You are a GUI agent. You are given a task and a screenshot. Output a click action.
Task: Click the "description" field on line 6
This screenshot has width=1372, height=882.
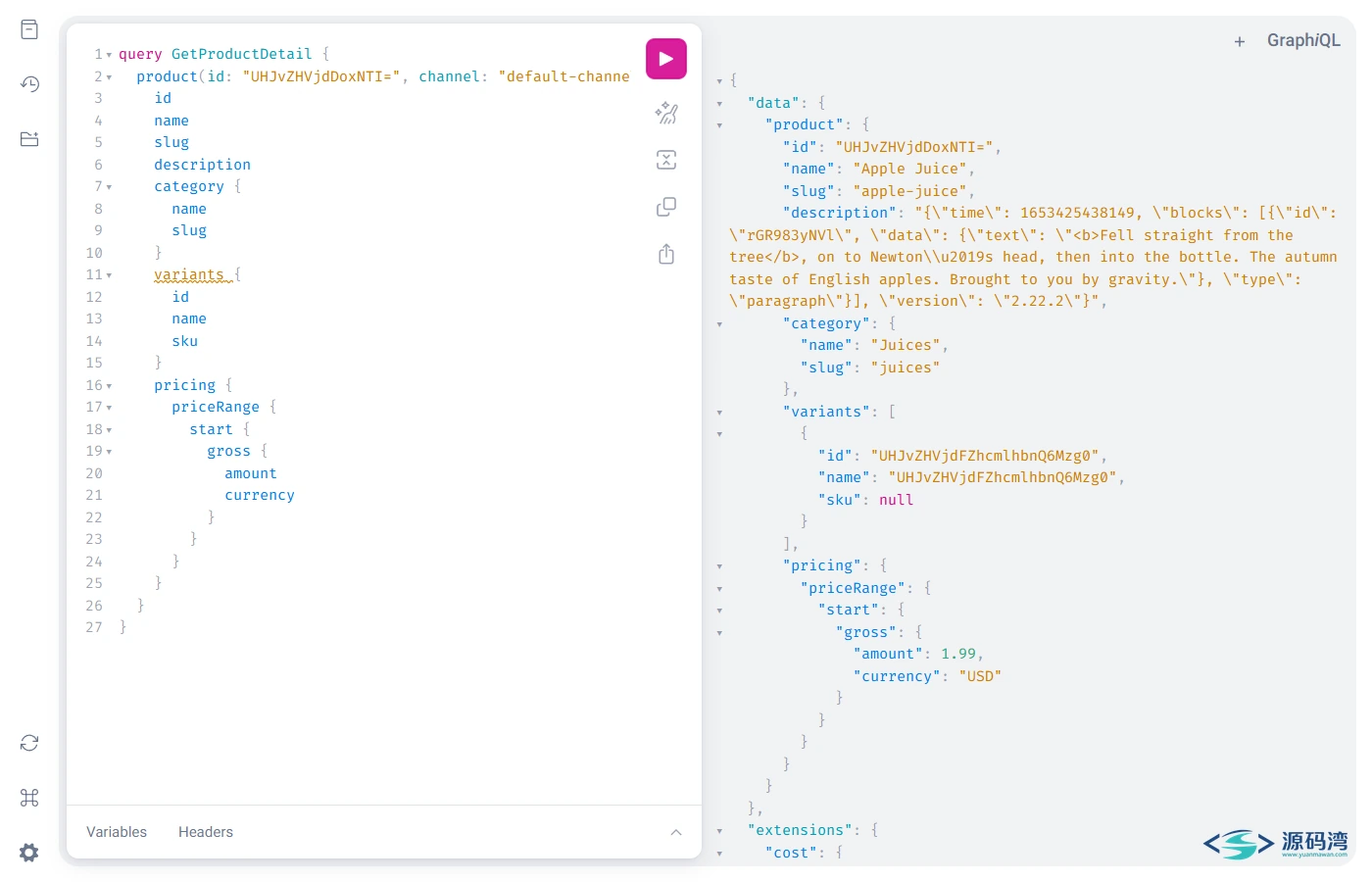point(203,165)
